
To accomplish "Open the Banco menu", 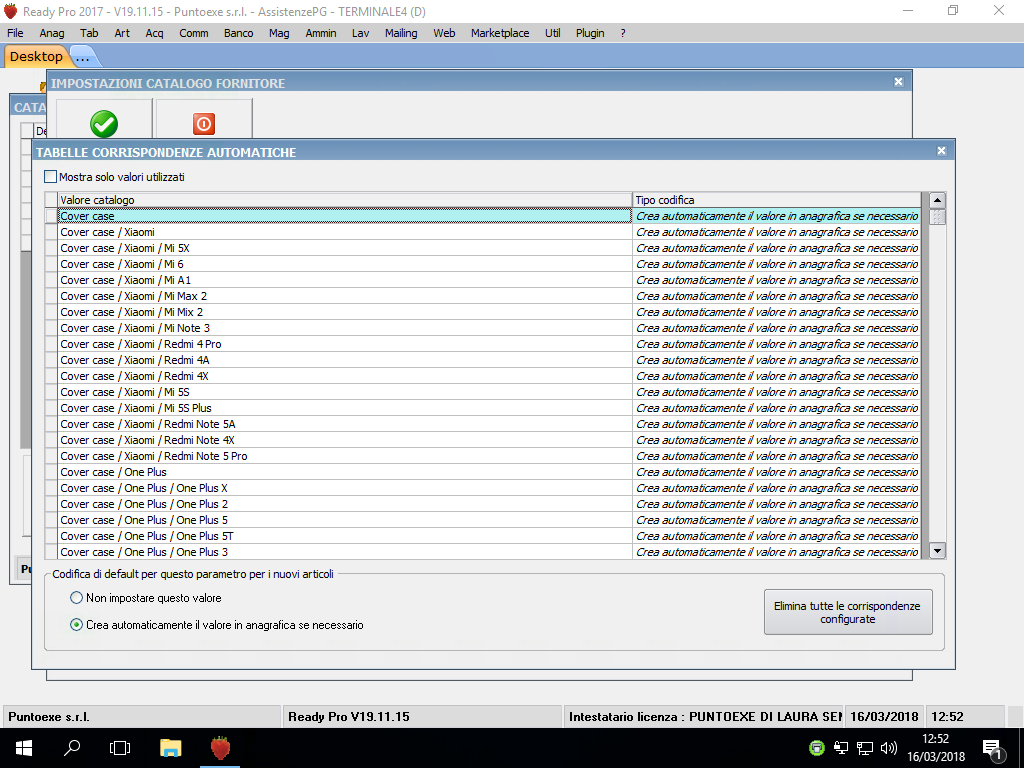I will point(238,33).
